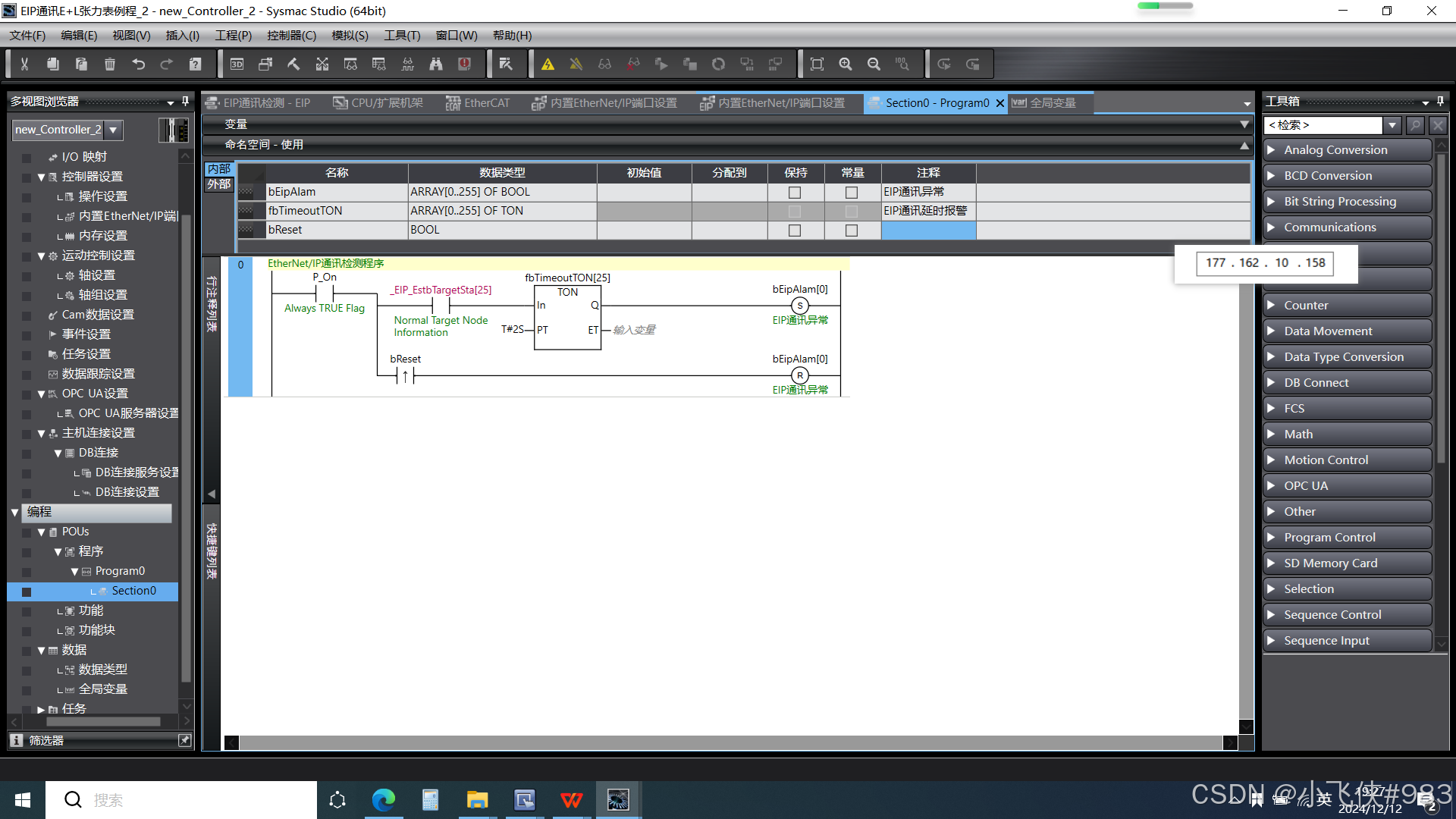Select 全局变量 in the project tree

103,689
